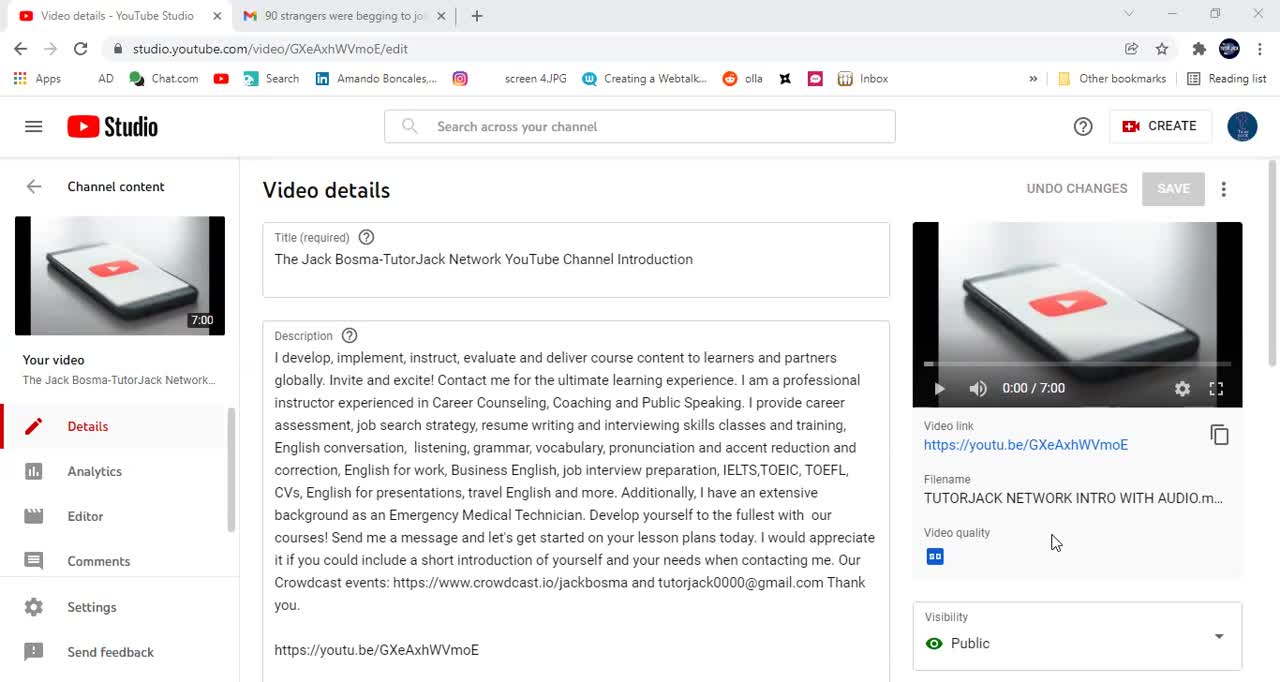The image size is (1280, 682).
Task: Reload the page
Action: click(x=81, y=49)
